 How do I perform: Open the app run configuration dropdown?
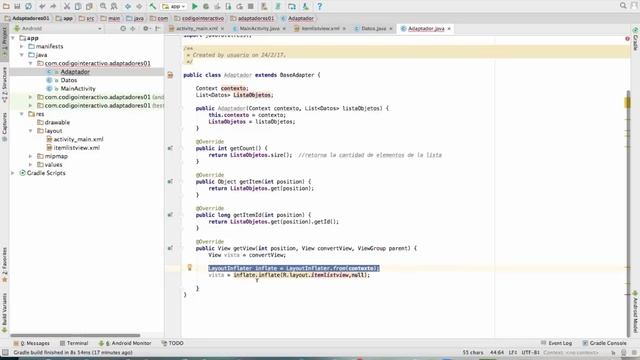(174, 6)
